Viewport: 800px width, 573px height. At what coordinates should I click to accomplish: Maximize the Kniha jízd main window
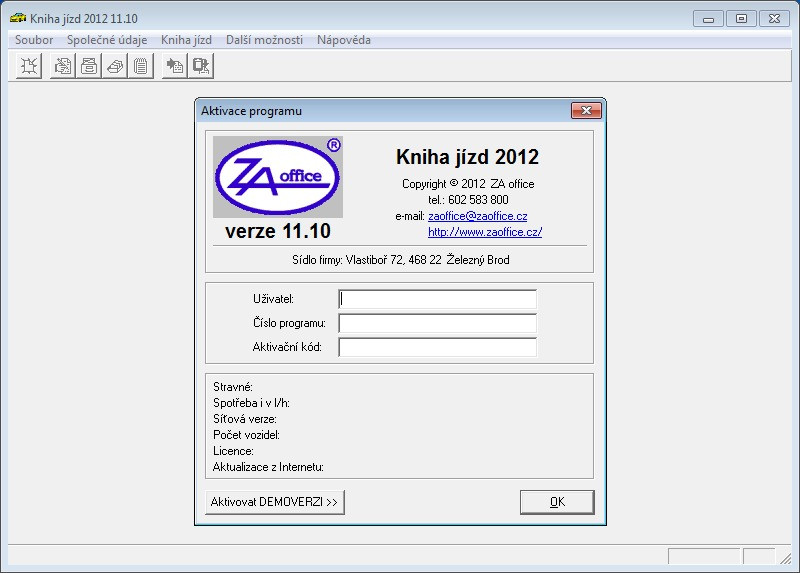coord(741,18)
